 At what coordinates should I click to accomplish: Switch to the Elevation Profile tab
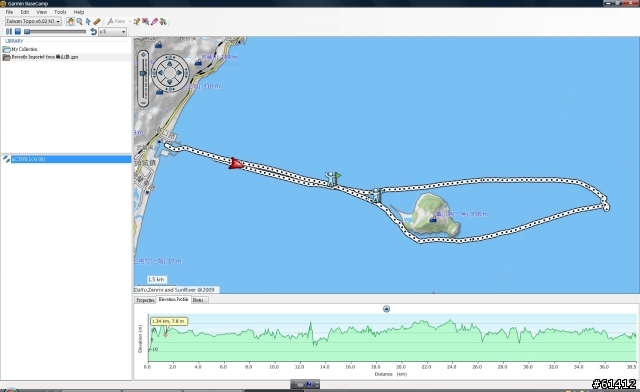173,299
